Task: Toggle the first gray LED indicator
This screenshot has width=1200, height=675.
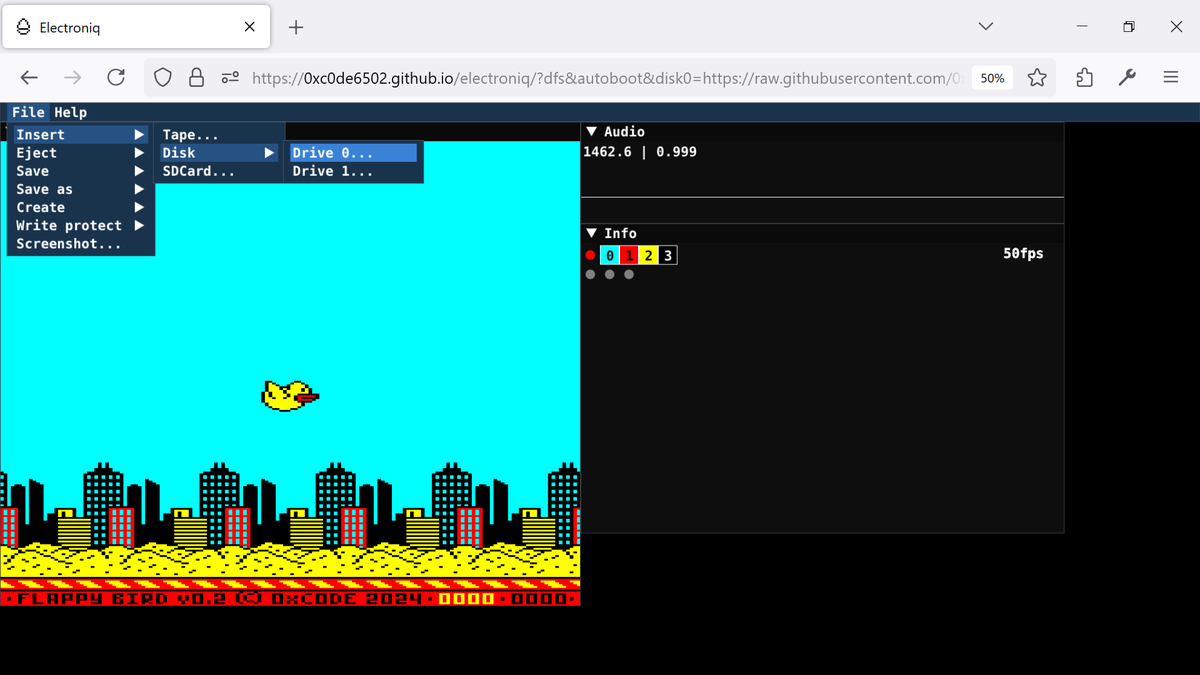Action: (590, 274)
